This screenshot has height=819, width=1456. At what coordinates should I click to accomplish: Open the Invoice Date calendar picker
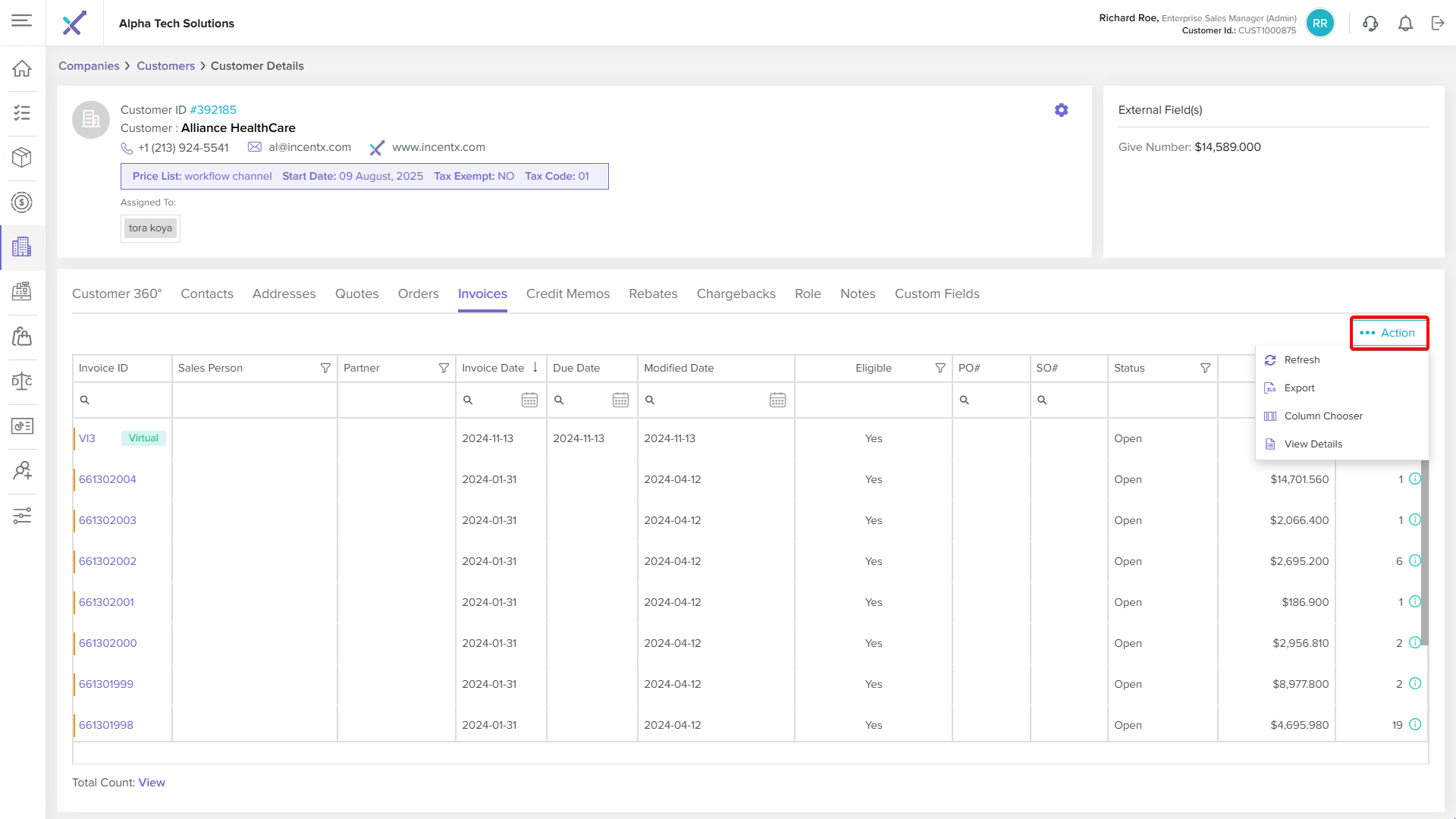[x=529, y=400]
